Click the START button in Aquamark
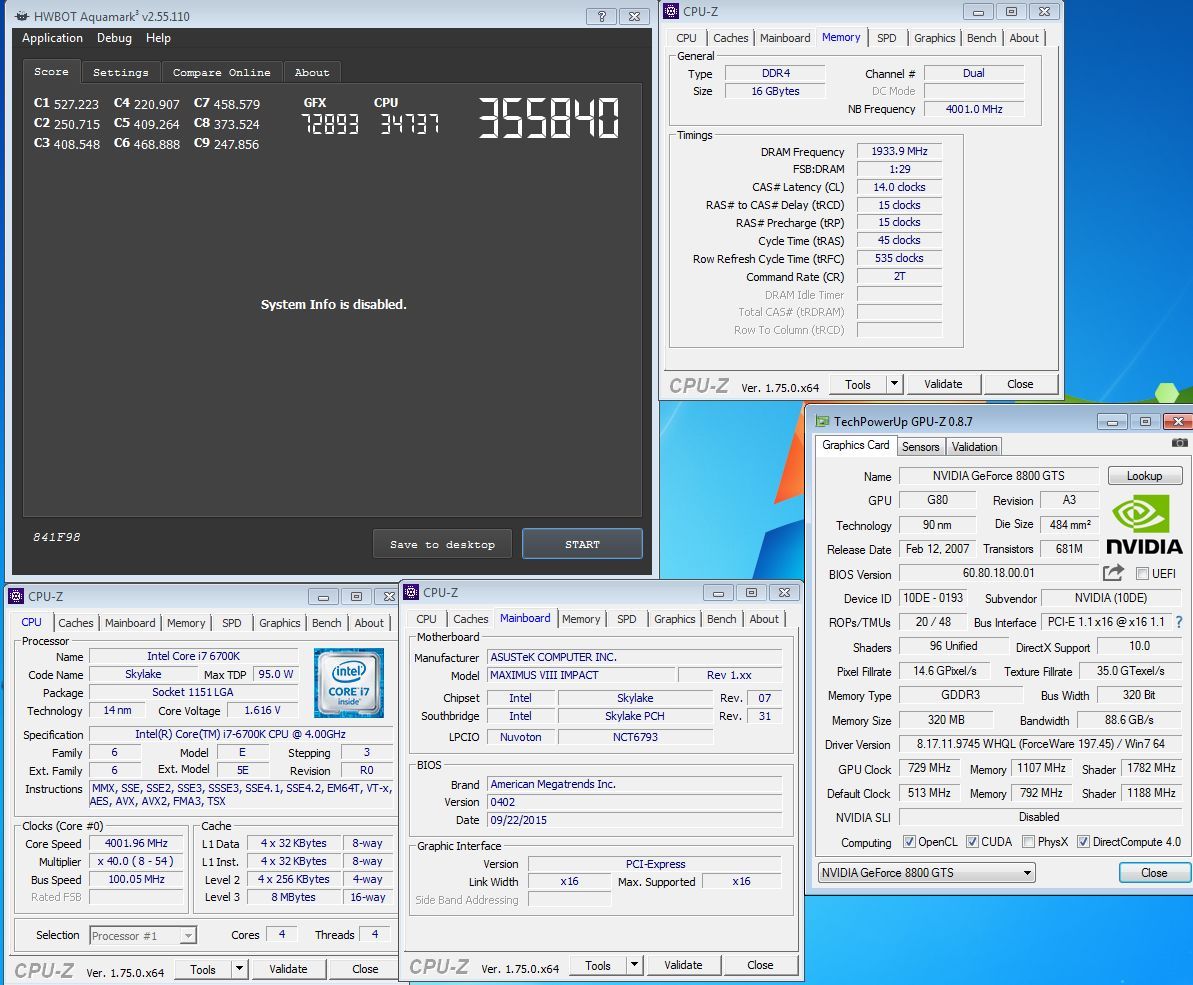The image size is (1193, 985). click(x=582, y=544)
